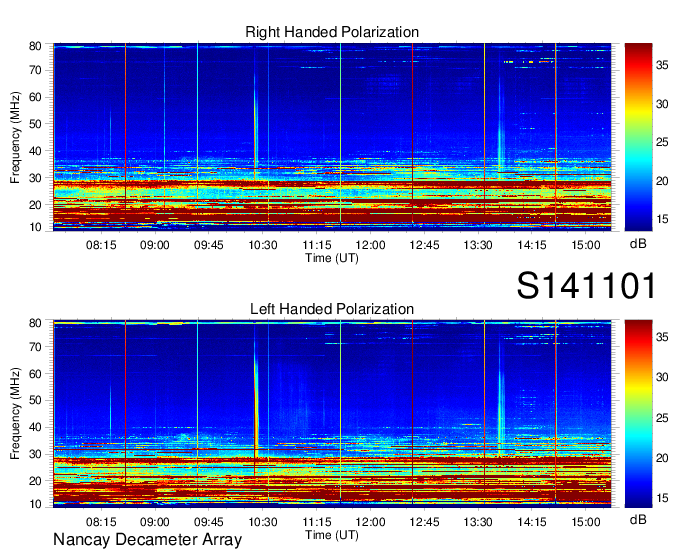Screen dimensions: 680x552
Task: Click the '35' label on top colorbar
Action: click(662, 65)
